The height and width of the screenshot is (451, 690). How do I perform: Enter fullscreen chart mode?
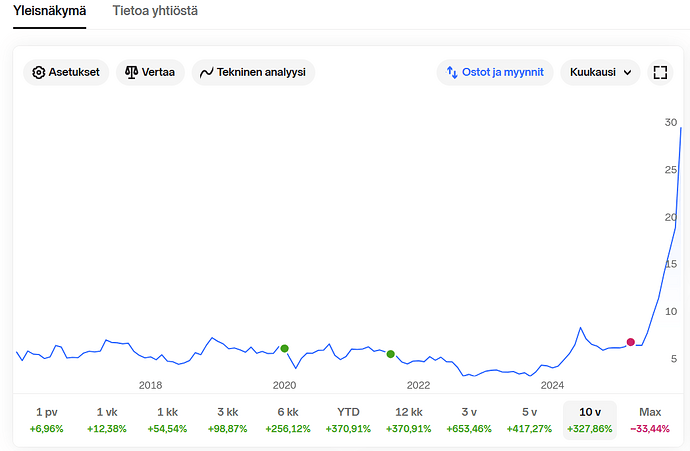coord(659,72)
